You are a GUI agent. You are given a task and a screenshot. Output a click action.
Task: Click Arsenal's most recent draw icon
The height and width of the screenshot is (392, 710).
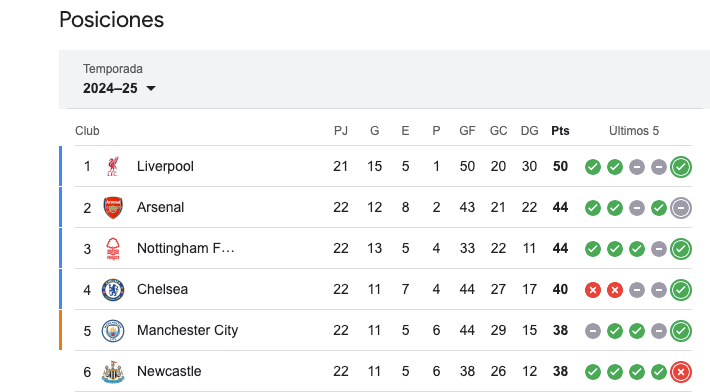click(x=681, y=208)
